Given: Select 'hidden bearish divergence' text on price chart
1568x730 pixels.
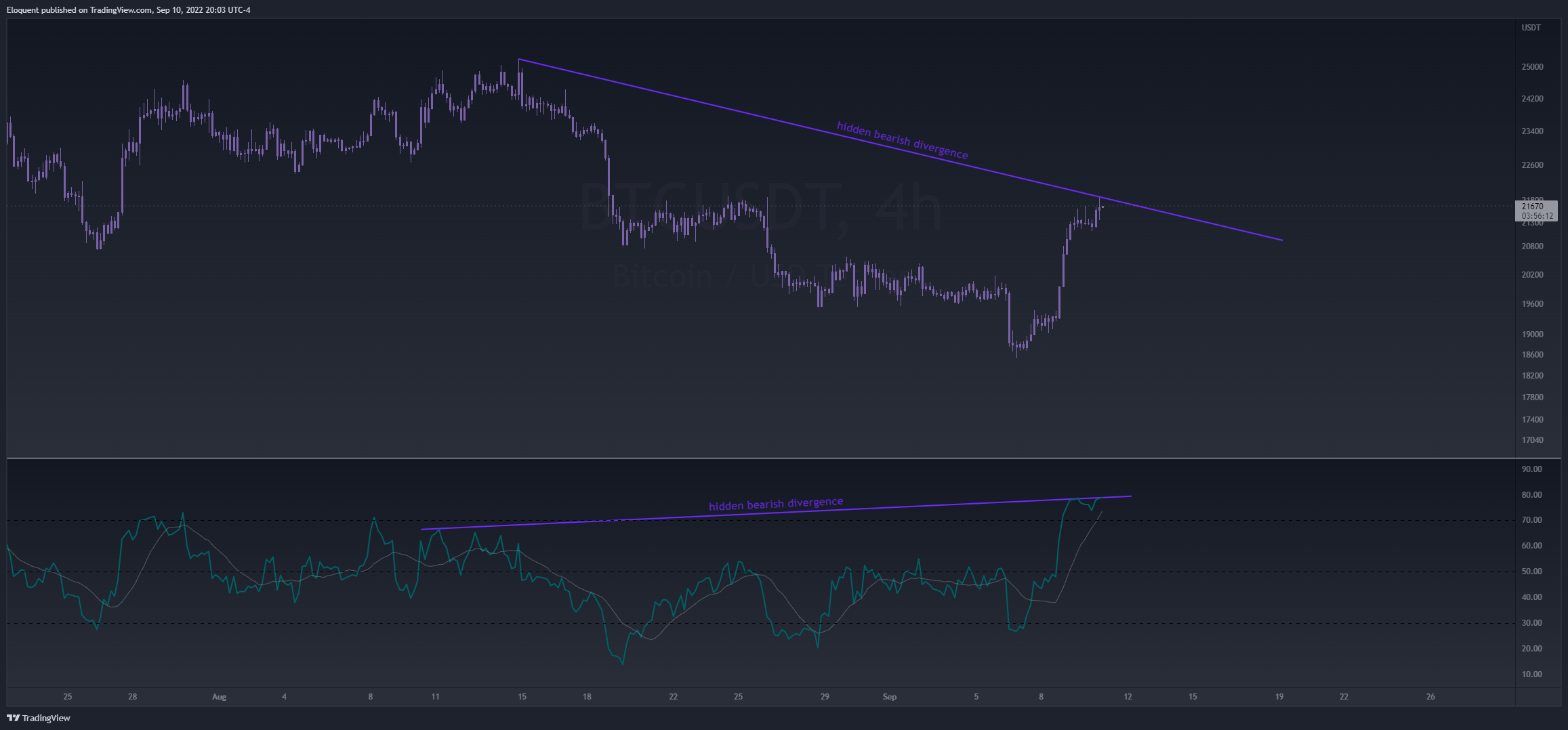Looking at the screenshot, I should pyautogui.click(x=903, y=140).
